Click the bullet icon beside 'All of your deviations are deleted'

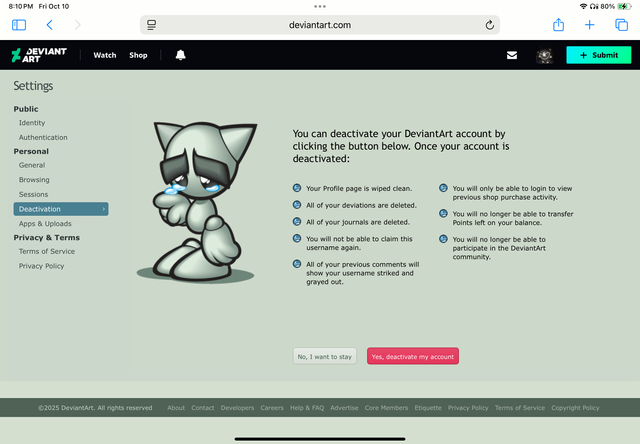pos(297,205)
